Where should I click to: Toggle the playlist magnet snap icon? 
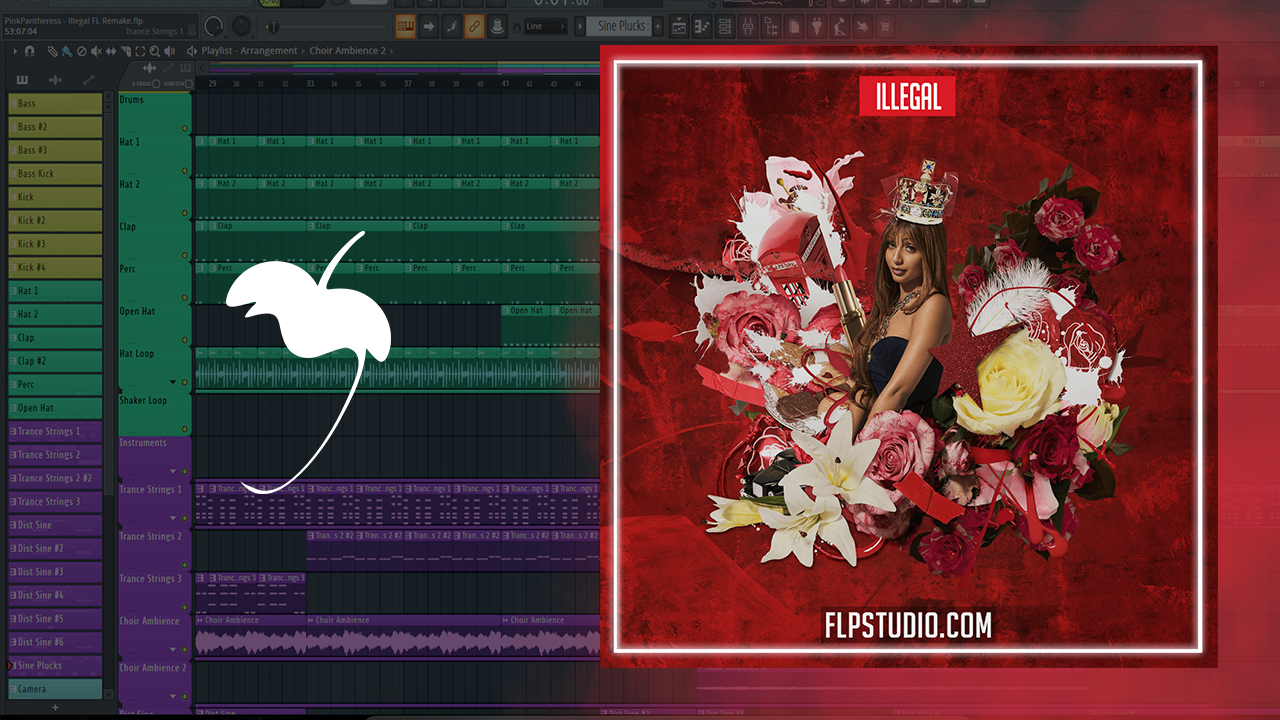(x=29, y=51)
